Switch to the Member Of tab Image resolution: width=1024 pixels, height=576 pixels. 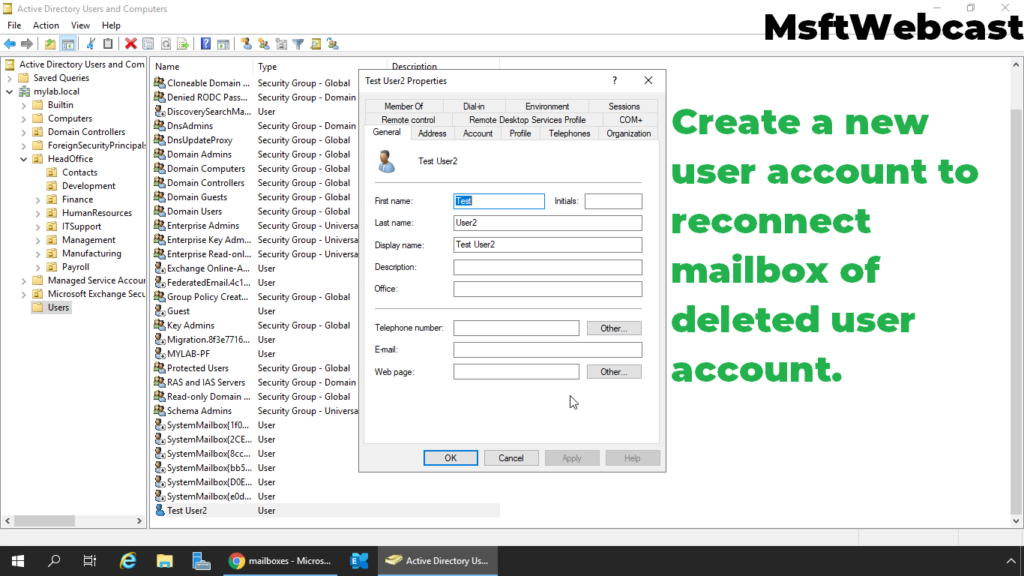(404, 106)
